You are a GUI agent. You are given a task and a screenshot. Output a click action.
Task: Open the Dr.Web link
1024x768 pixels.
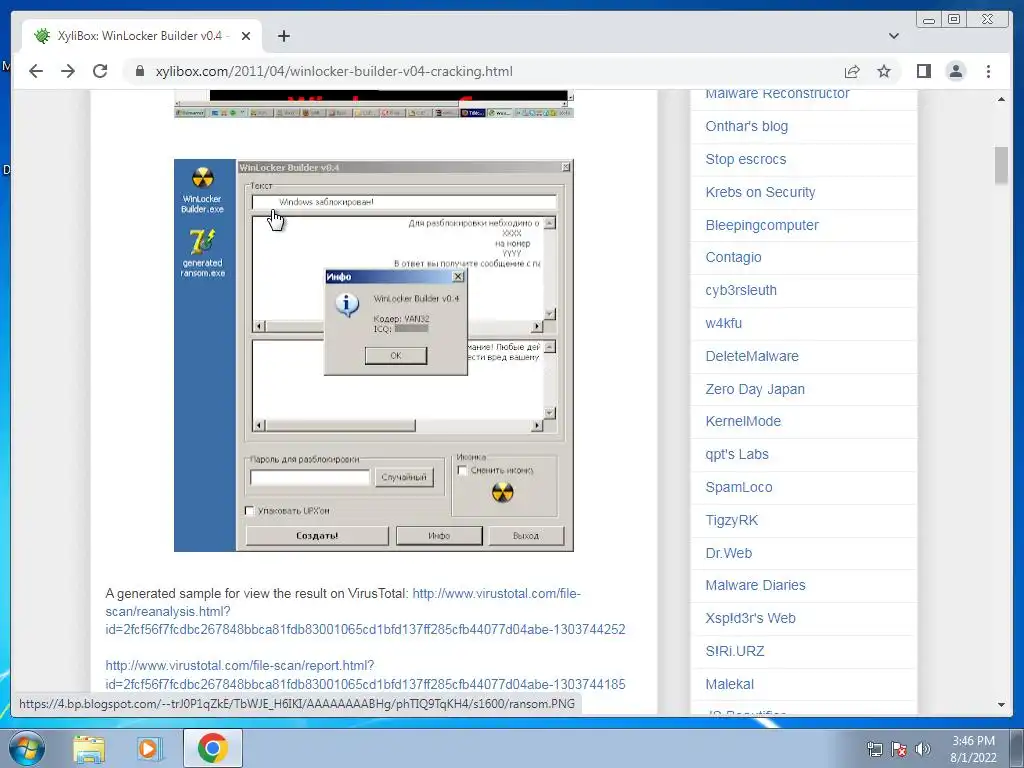[x=728, y=553]
